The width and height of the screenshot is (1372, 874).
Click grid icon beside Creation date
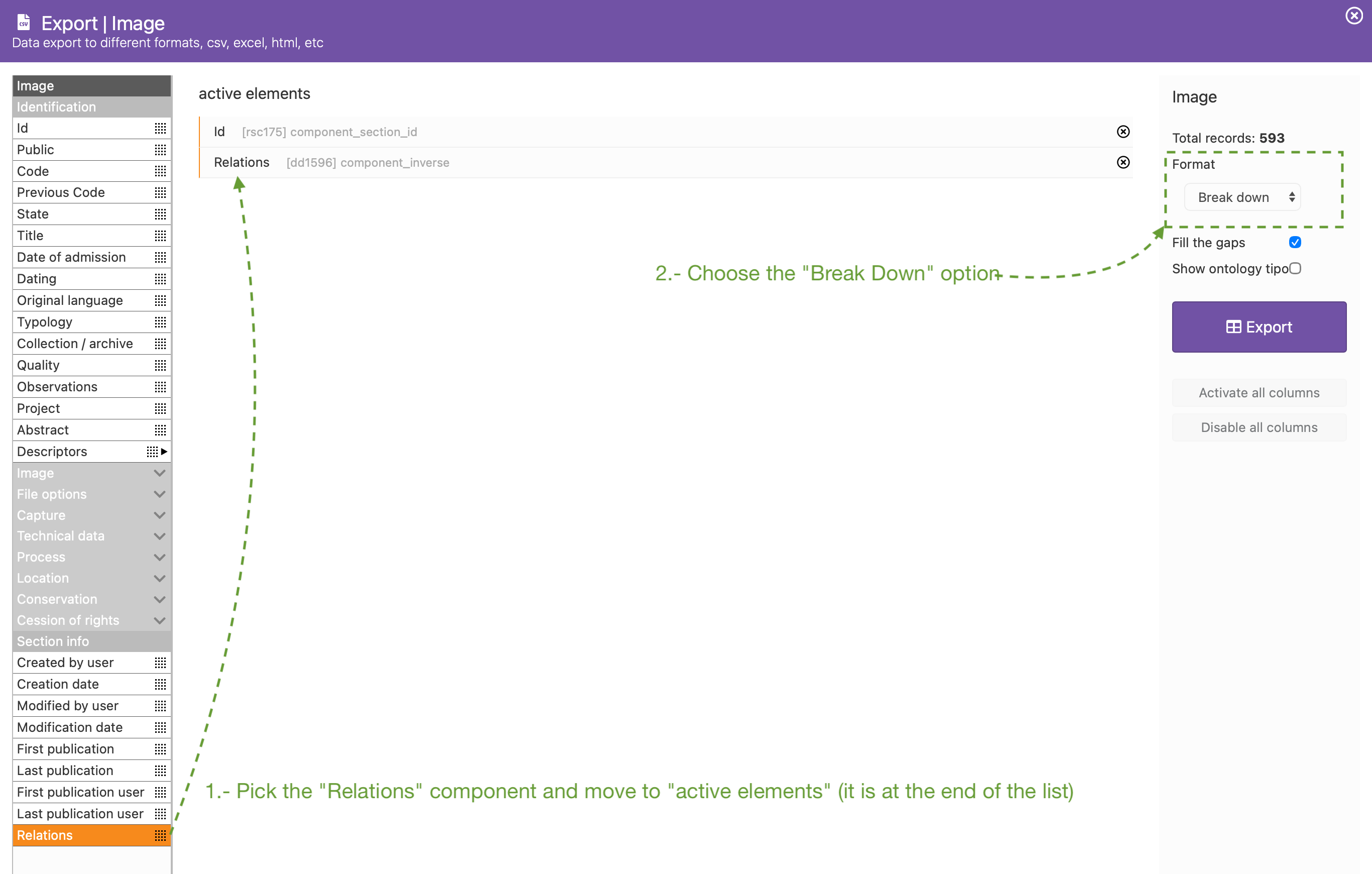pos(160,684)
